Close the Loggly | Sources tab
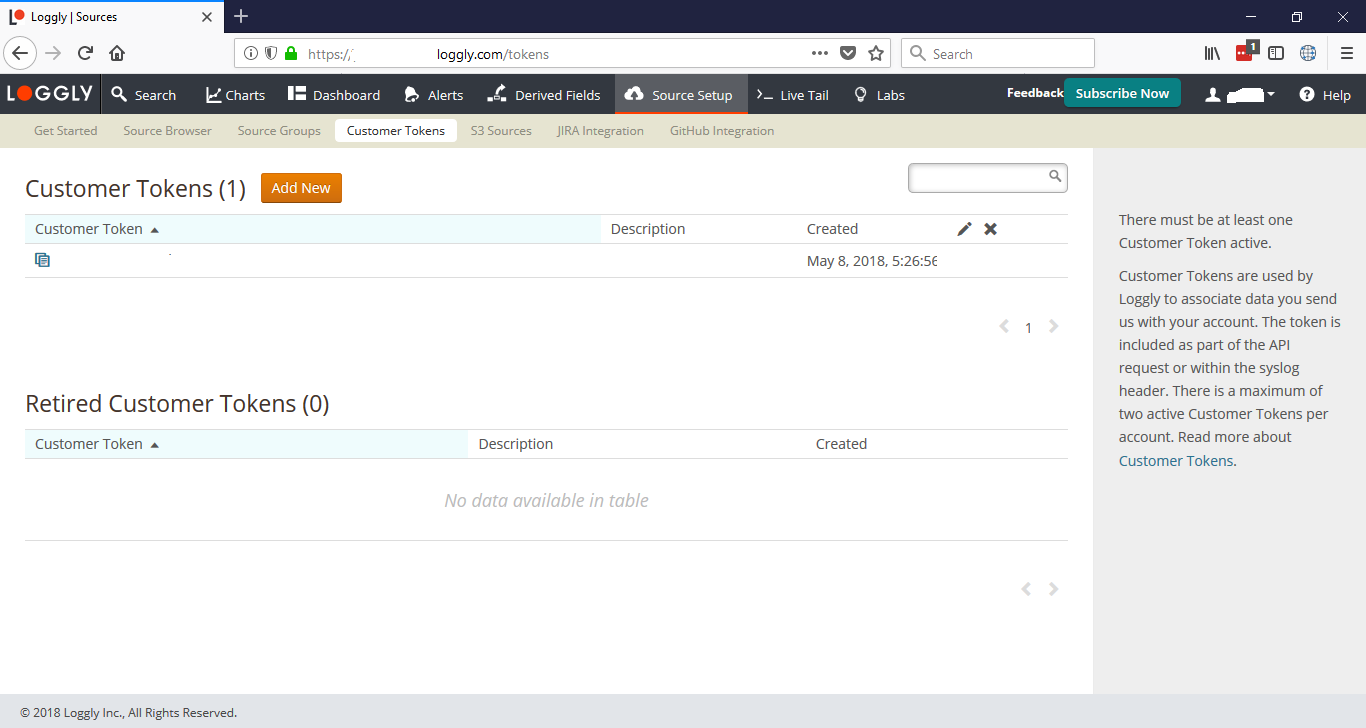Image resolution: width=1366 pixels, height=728 pixels. [207, 17]
